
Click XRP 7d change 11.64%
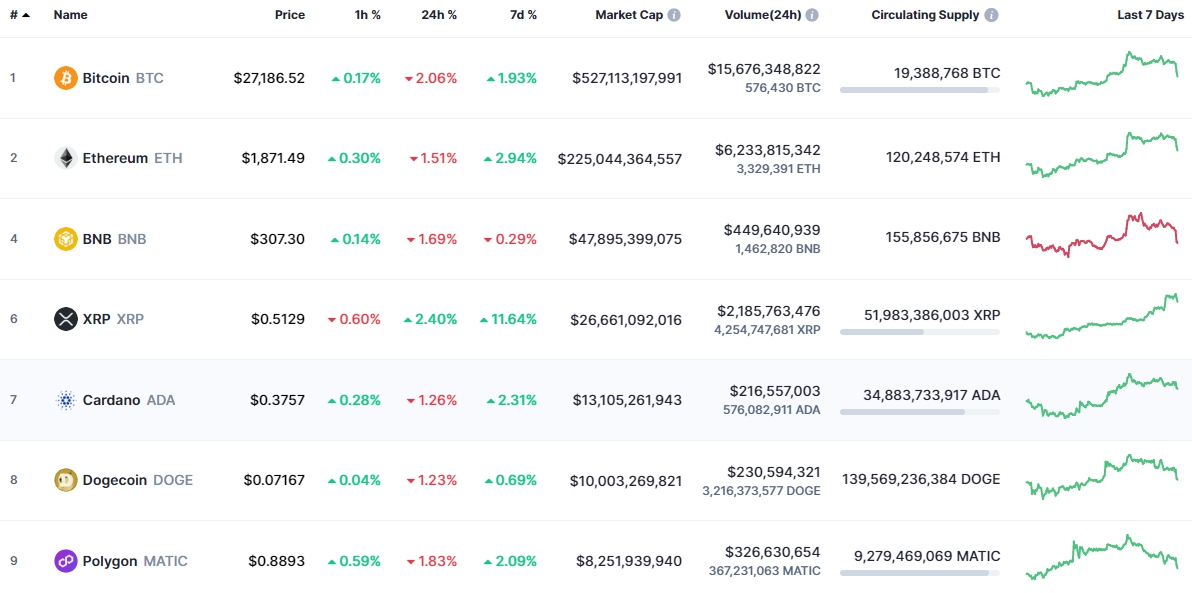[509, 319]
